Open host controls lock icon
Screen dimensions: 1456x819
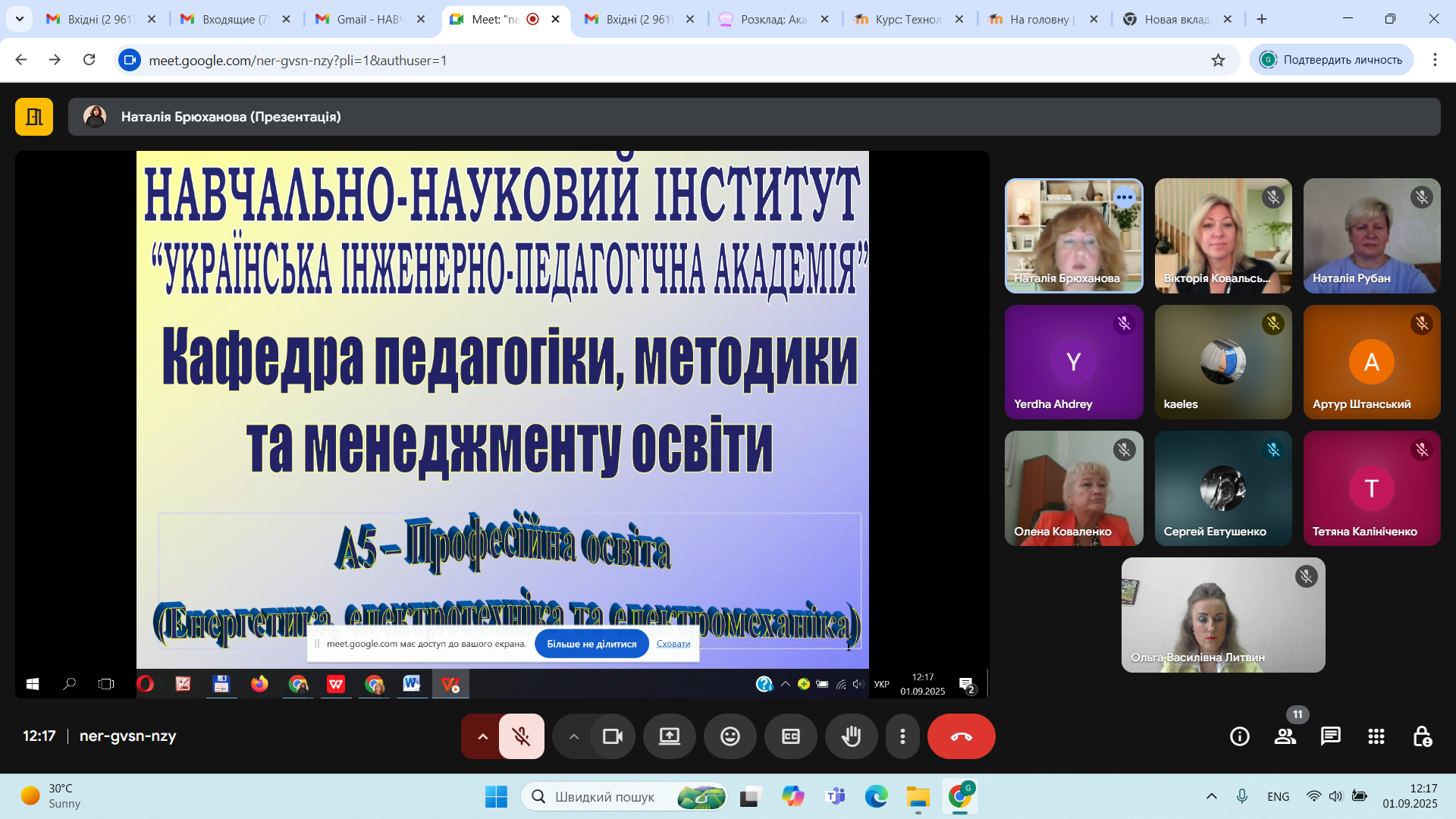click(1422, 736)
